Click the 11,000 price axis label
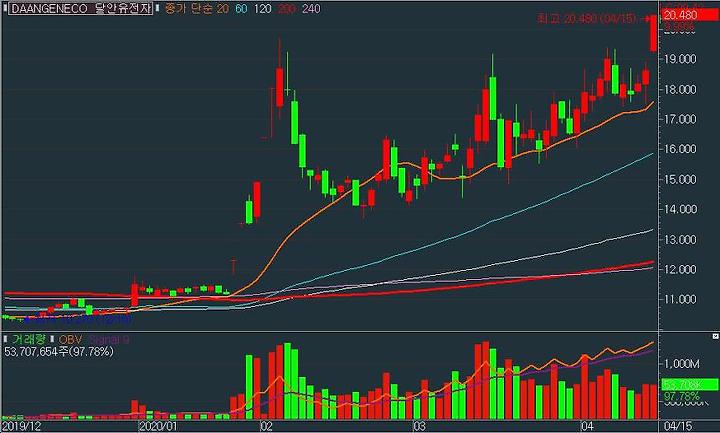Screen dimensions: 720x433 (680, 299)
